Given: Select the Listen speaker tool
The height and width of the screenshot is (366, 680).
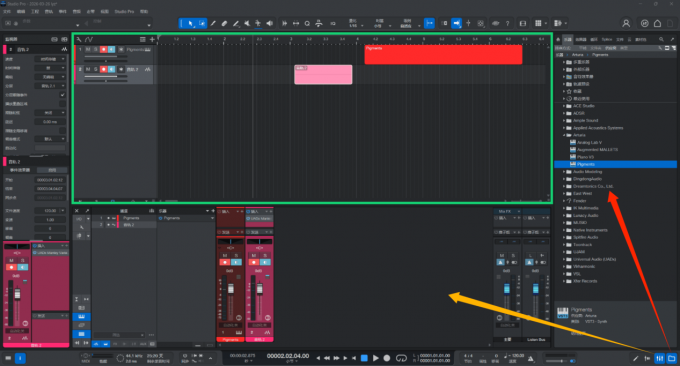Looking at the screenshot, I should click(x=269, y=23).
